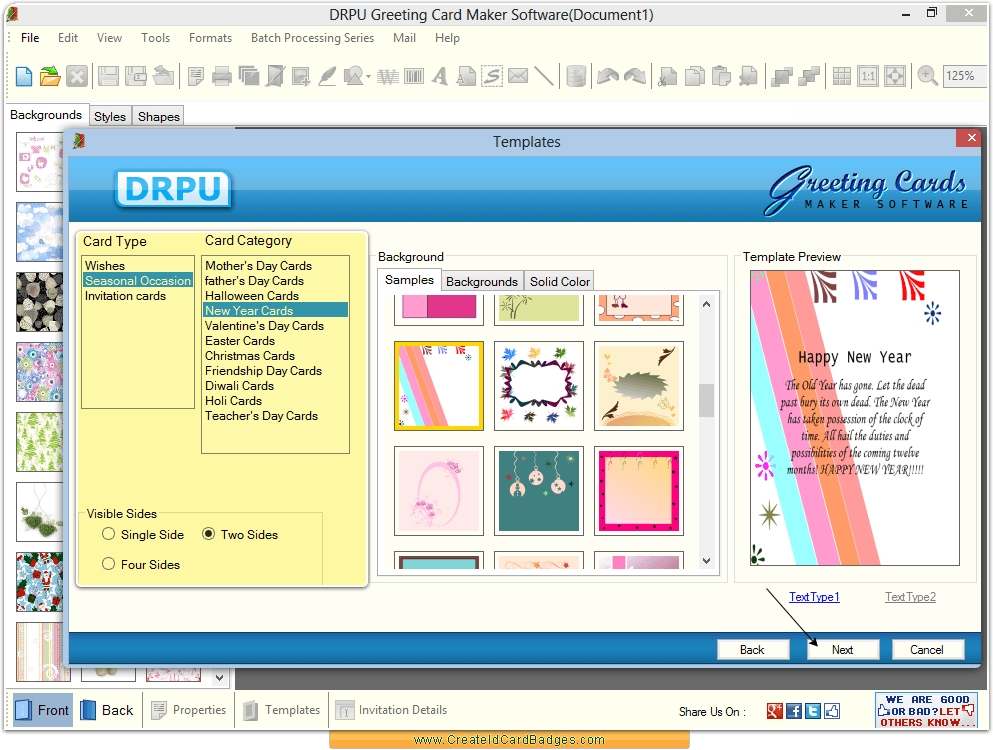Viewport: 993px width, 750px height.
Task: Click the sample list scroll-up arrow
Action: click(x=707, y=305)
